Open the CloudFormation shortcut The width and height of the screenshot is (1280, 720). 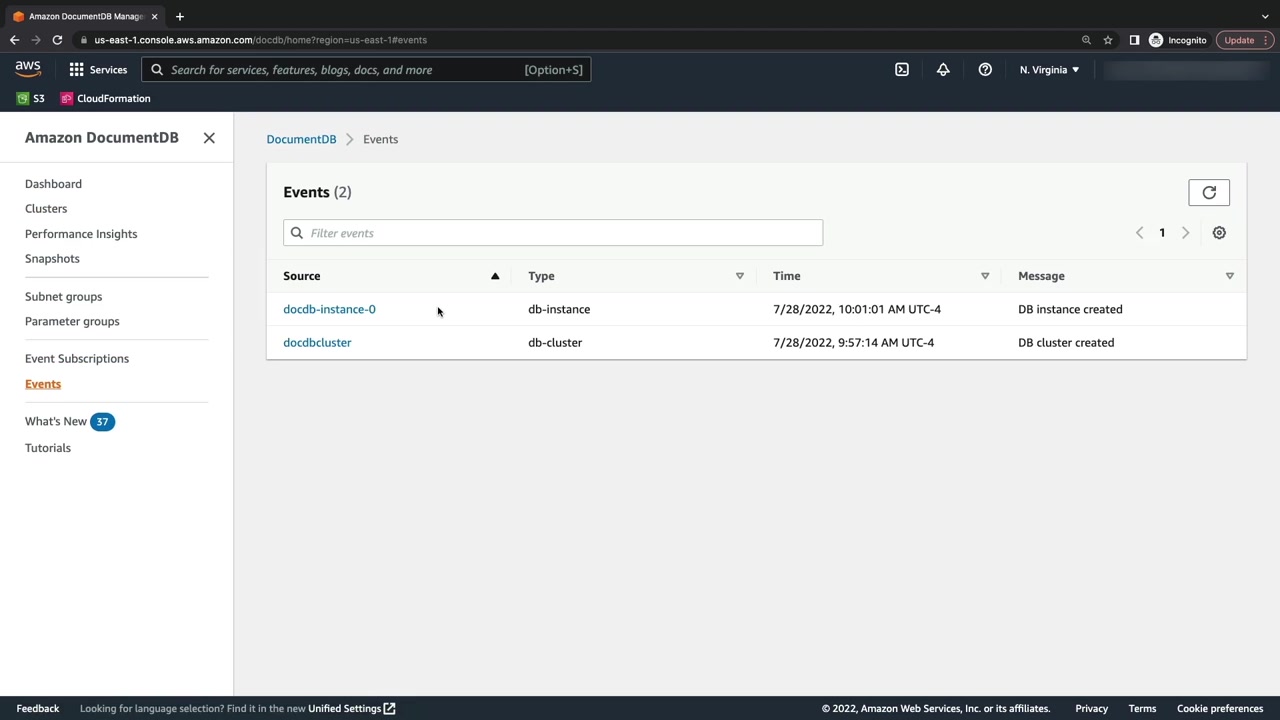105,98
